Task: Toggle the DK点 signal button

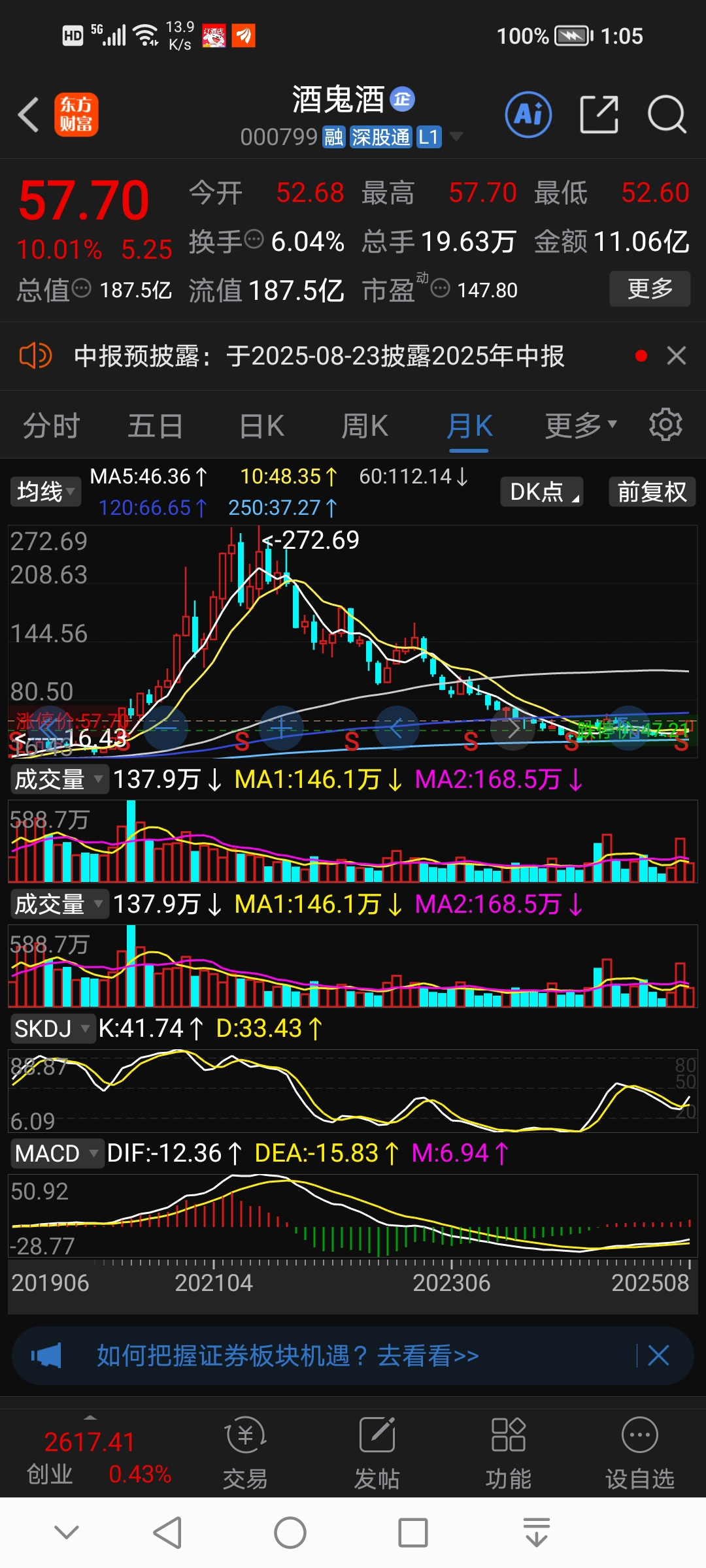Action: 542,491
